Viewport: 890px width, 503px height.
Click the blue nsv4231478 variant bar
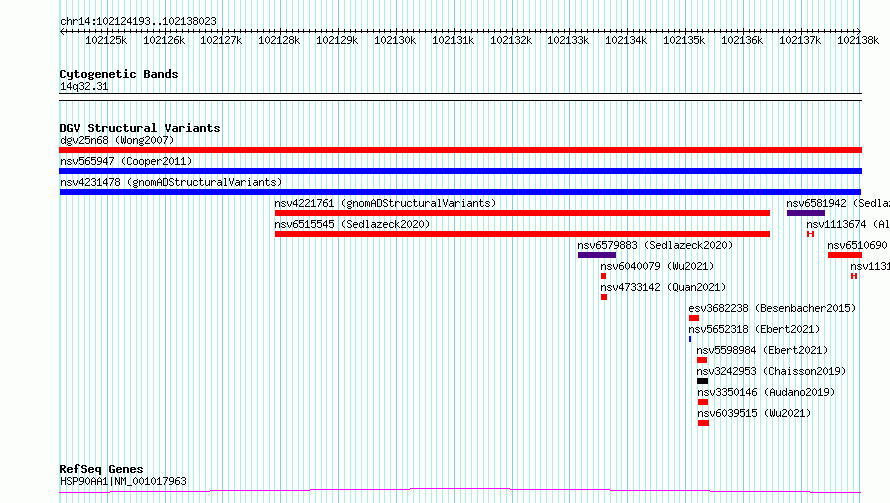pyautogui.click(x=460, y=192)
